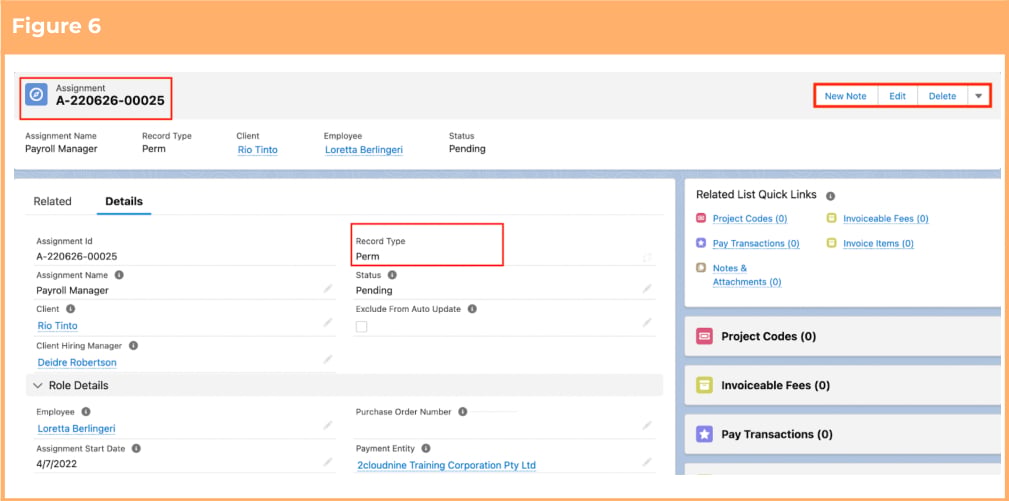Click info icon beside Exclude From Auto Update
Image resolution: width=1009 pixels, height=501 pixels.
[472, 309]
